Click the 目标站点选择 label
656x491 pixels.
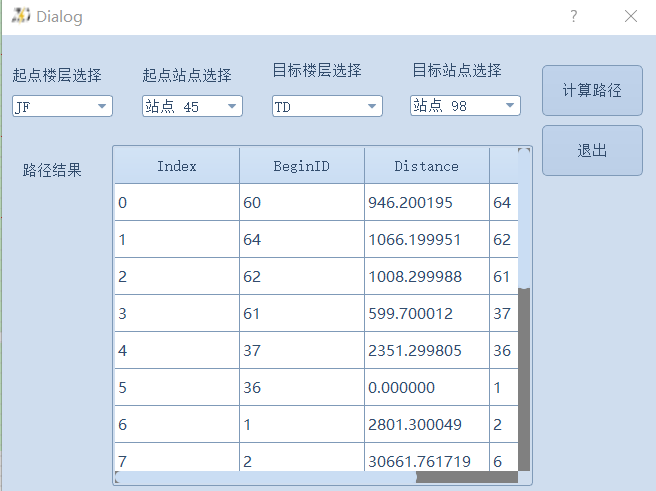pos(457,70)
